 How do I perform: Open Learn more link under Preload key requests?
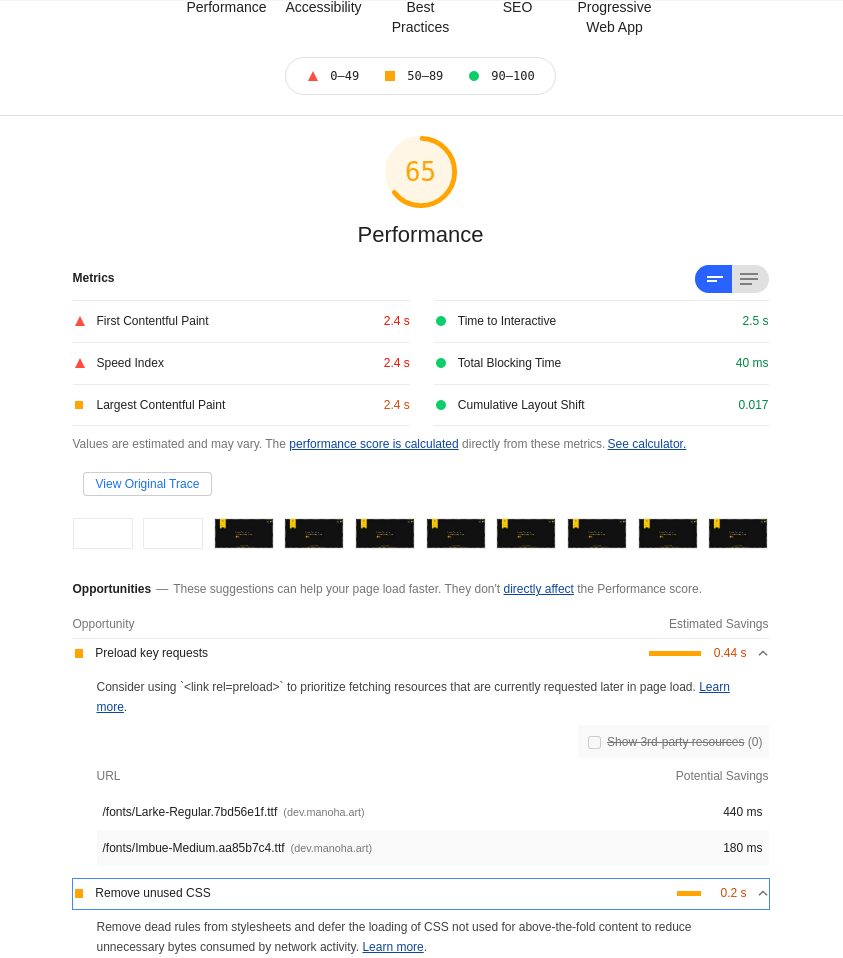click(x=714, y=687)
